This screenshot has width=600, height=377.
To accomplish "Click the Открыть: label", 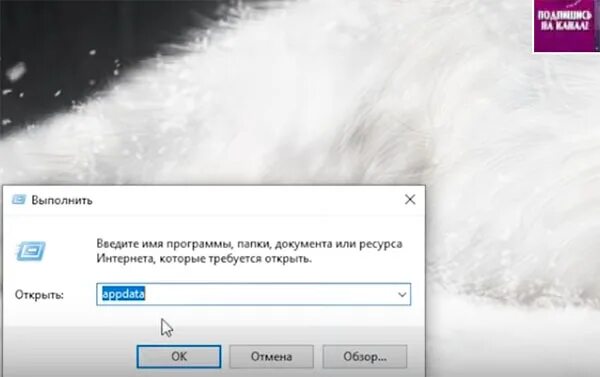I will pyautogui.click(x=39, y=295).
